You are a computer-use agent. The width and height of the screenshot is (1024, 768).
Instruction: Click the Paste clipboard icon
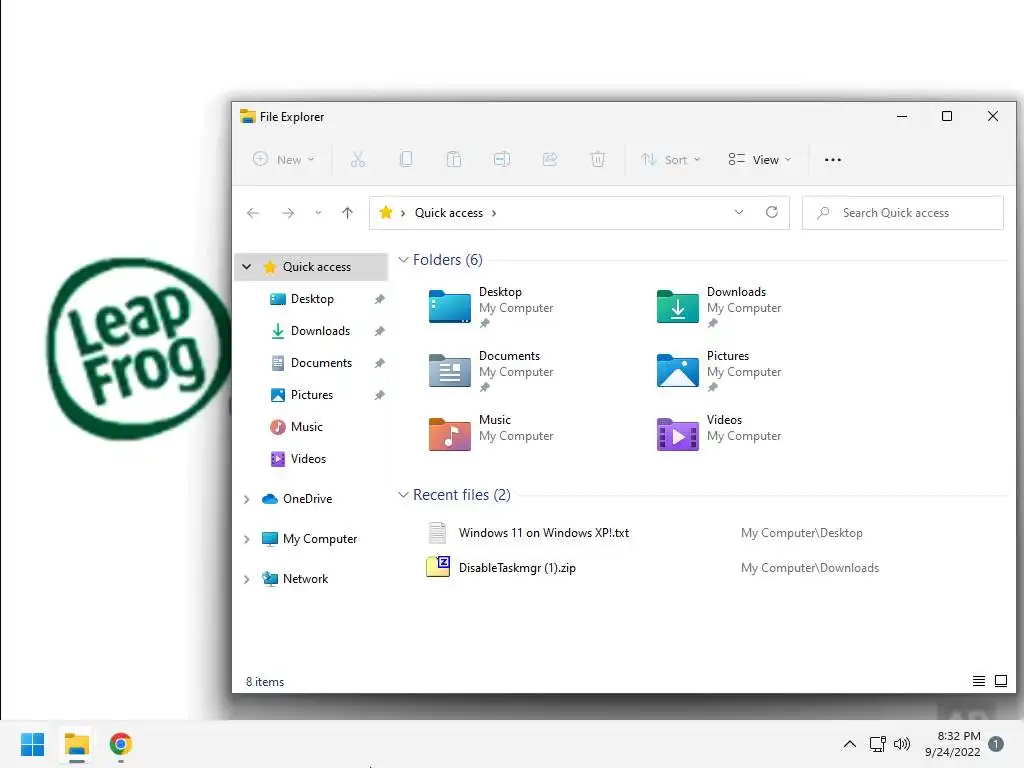[x=454, y=159]
